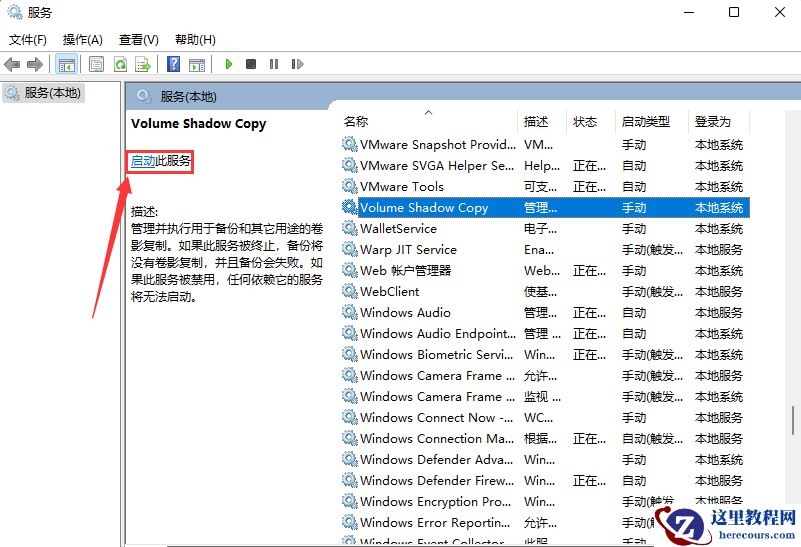Click the Pause service toolbar icon
The width and height of the screenshot is (801, 547).
click(274, 64)
